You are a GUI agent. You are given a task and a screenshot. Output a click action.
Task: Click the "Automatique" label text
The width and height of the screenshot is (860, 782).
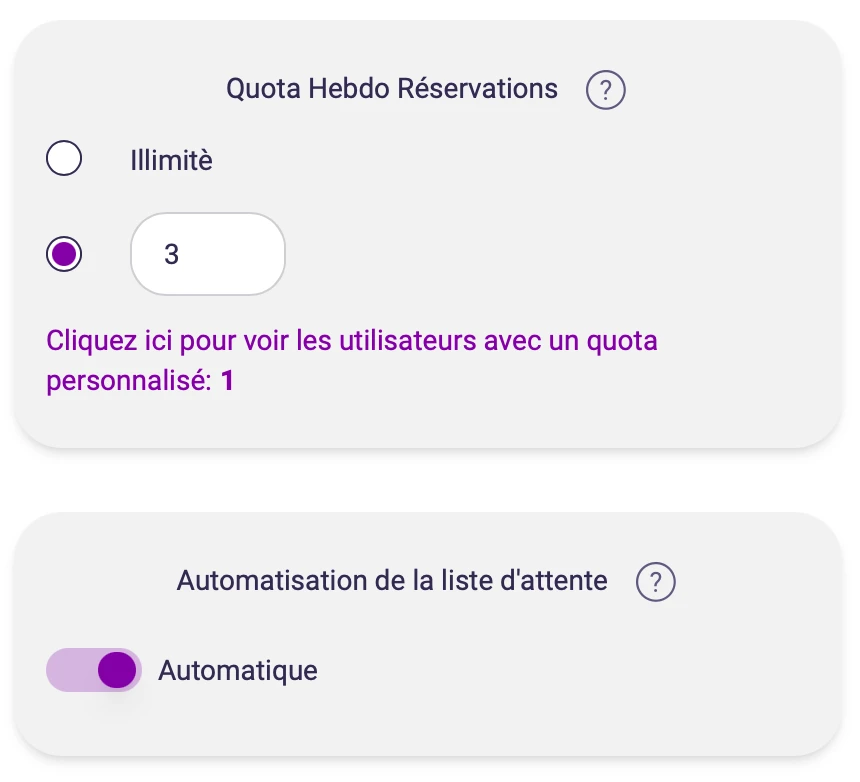[x=238, y=670]
